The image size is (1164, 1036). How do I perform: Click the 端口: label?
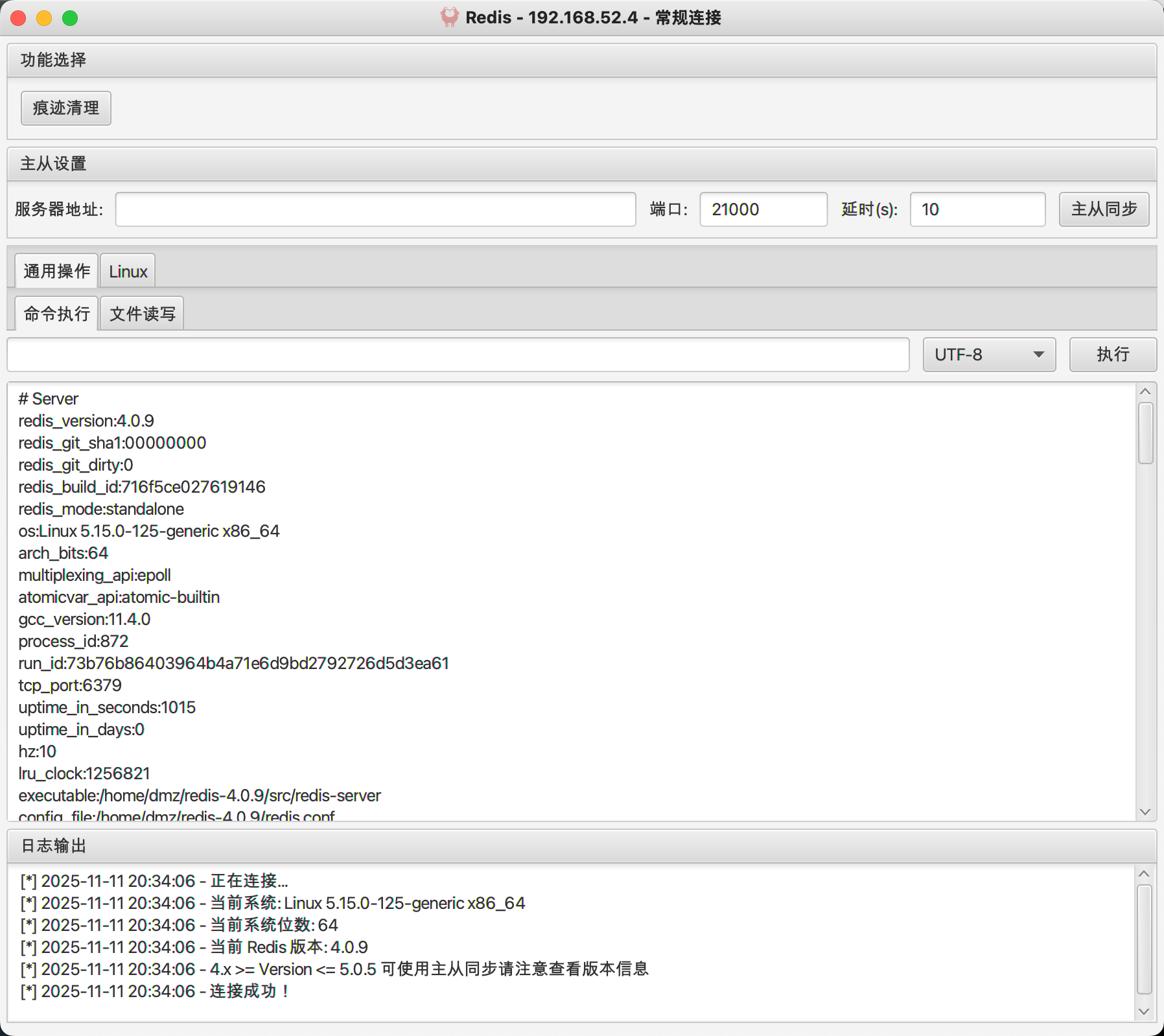point(669,209)
